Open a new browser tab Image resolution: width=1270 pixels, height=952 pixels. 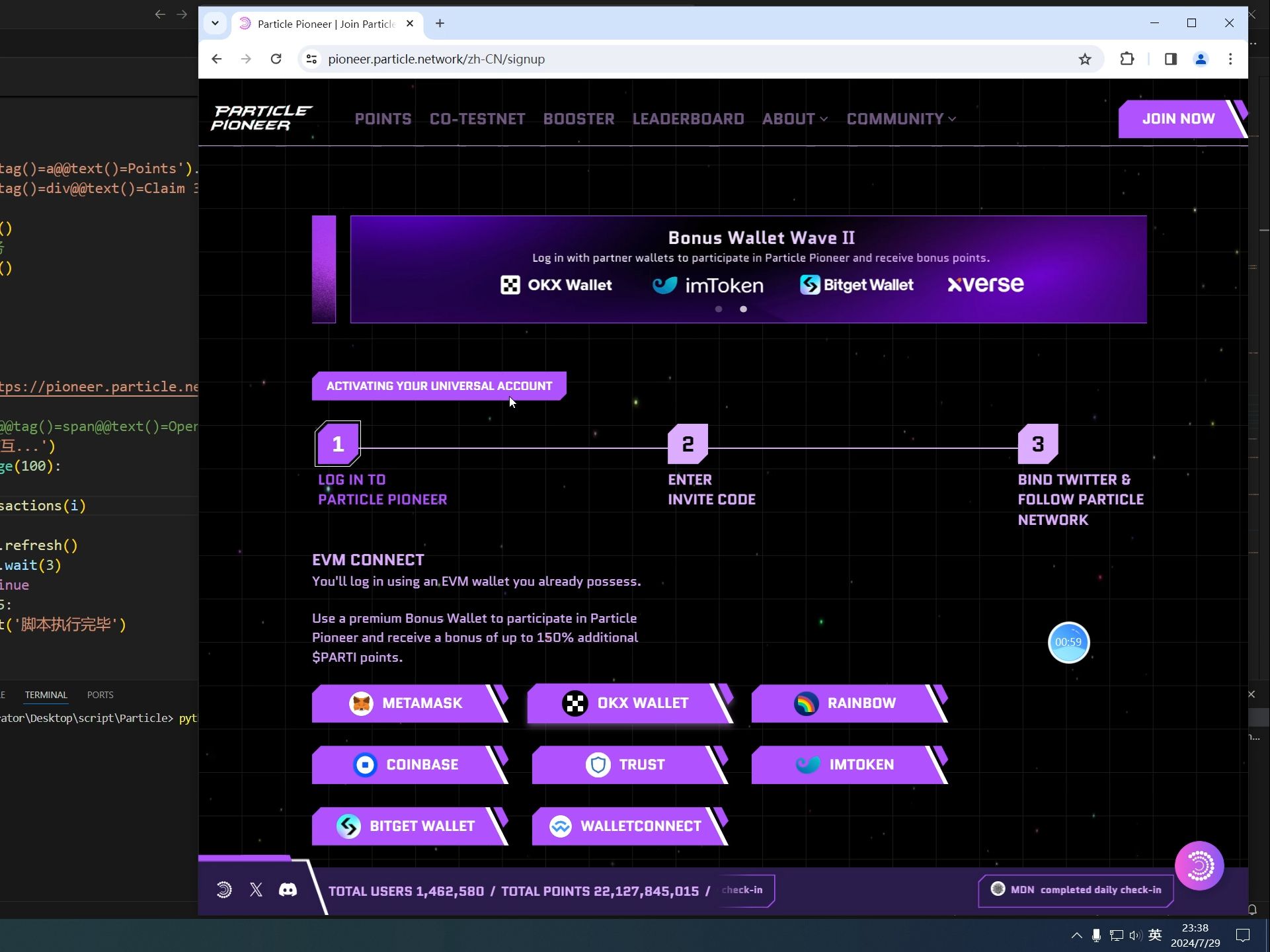[440, 23]
